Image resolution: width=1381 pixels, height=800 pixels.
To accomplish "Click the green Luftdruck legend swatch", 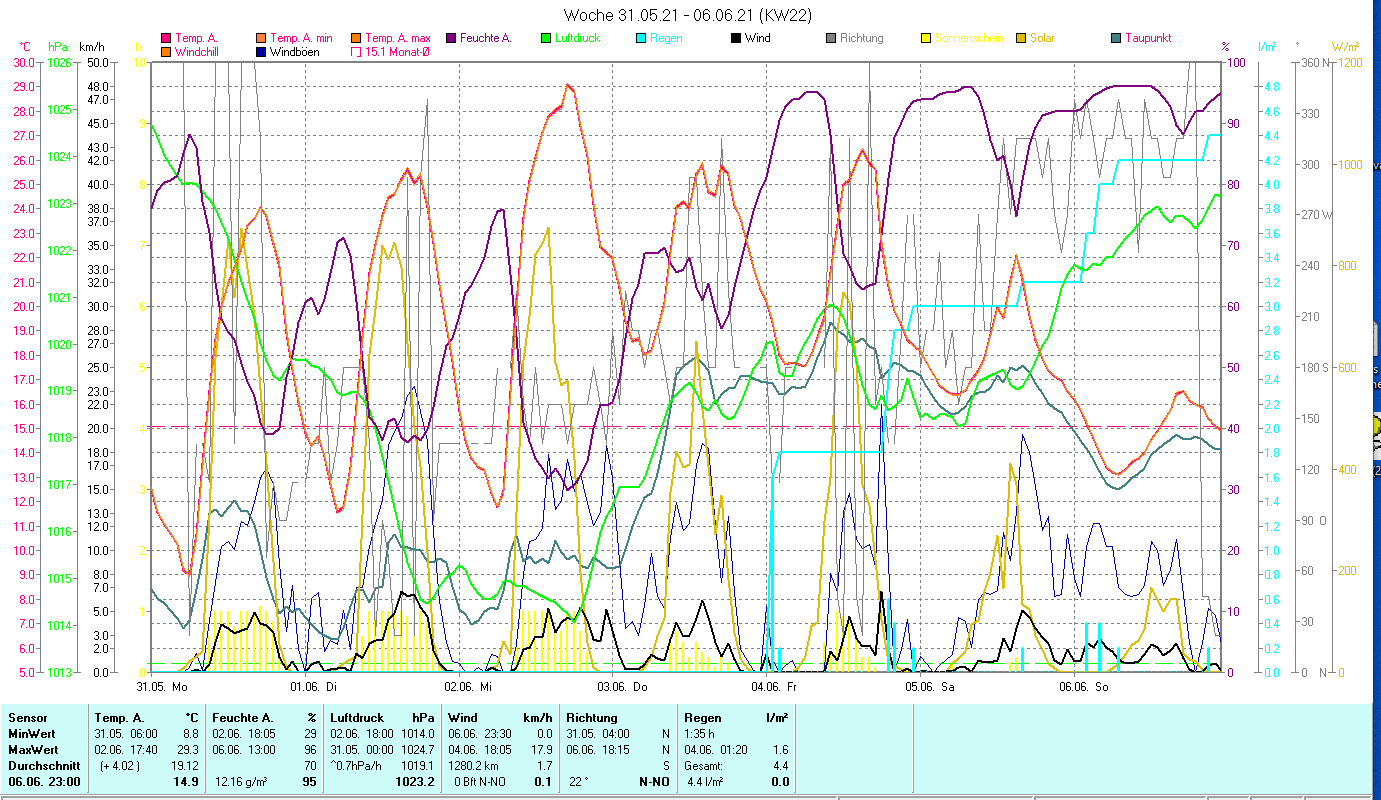I will (546, 39).
